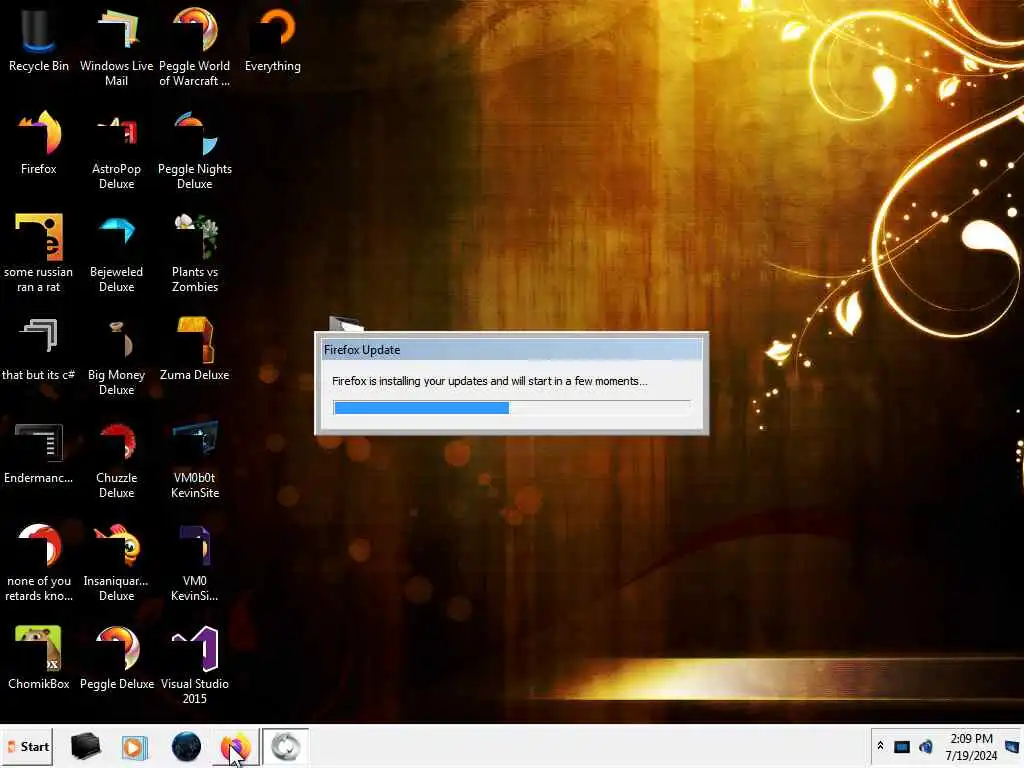
Task: Click the Start button
Action: (x=27, y=746)
